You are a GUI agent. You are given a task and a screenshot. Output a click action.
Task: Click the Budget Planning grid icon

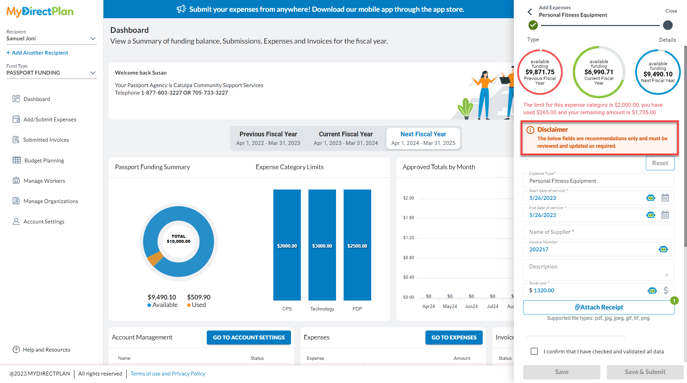16,160
